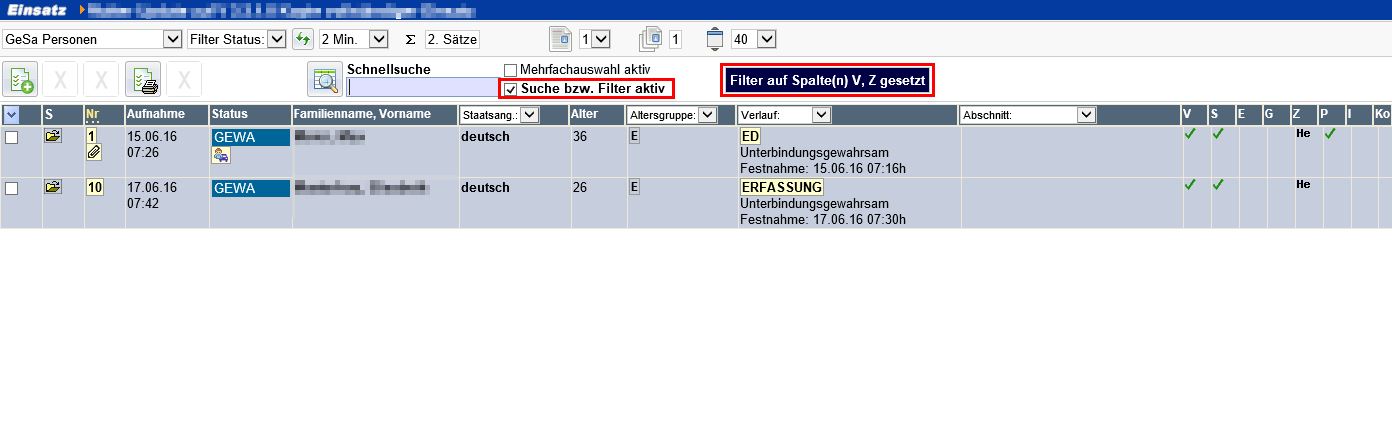Click the page count field showing 1

click(x=675, y=39)
